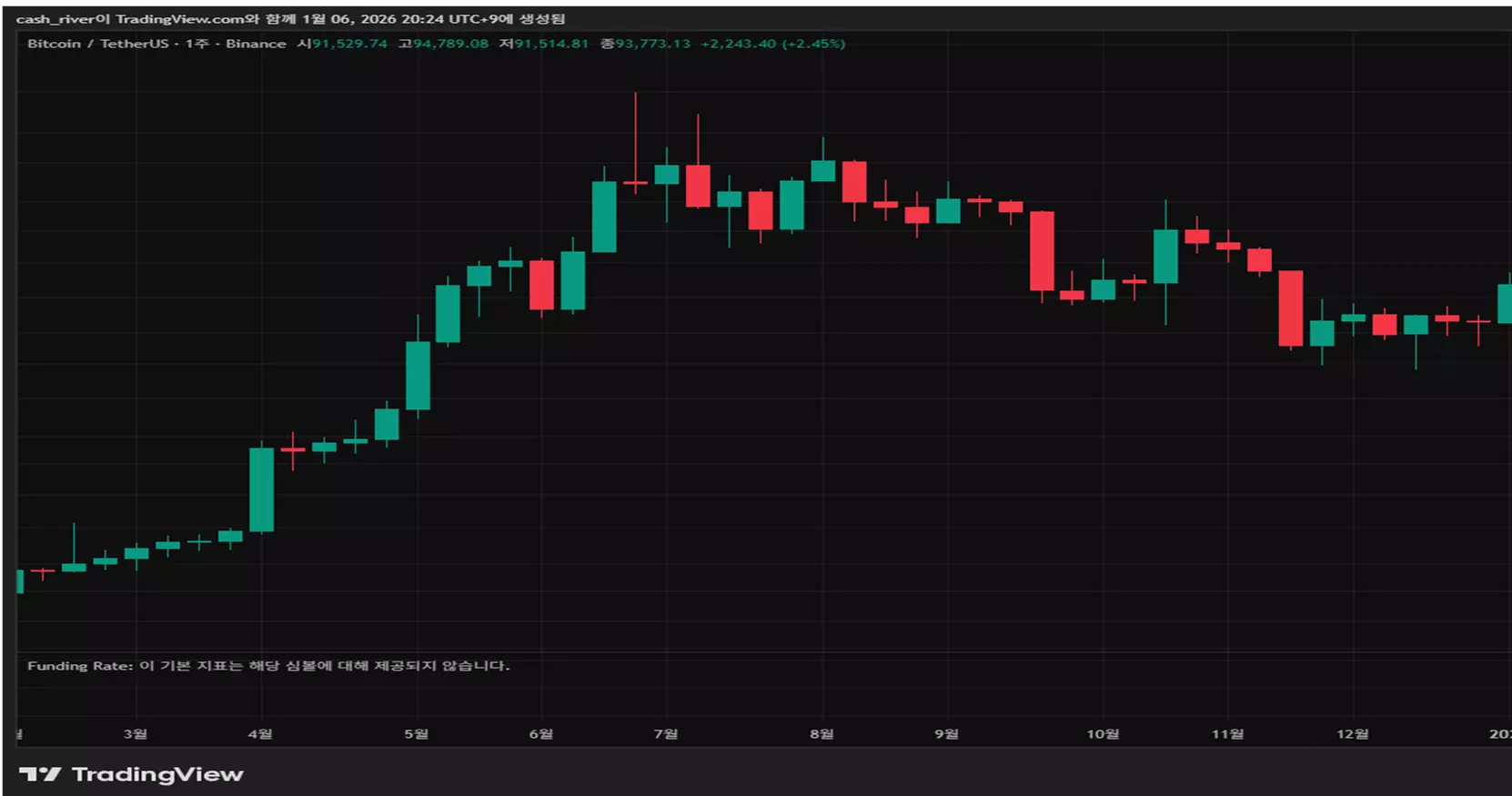The height and width of the screenshot is (796, 1512).
Task: Click the 10월 label on the time axis
Action: coord(1103,734)
